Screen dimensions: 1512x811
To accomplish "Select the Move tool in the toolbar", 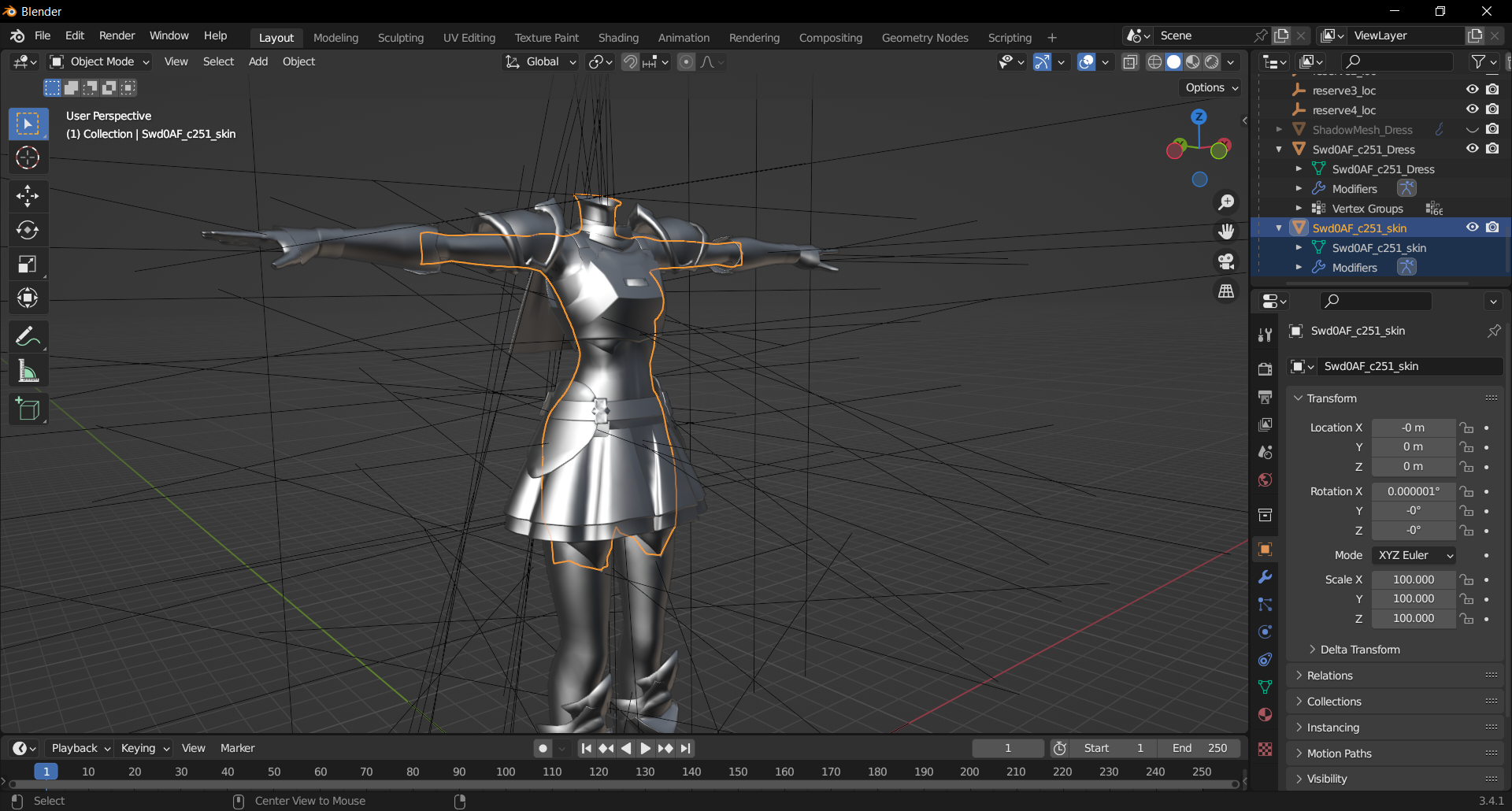I will [x=28, y=196].
